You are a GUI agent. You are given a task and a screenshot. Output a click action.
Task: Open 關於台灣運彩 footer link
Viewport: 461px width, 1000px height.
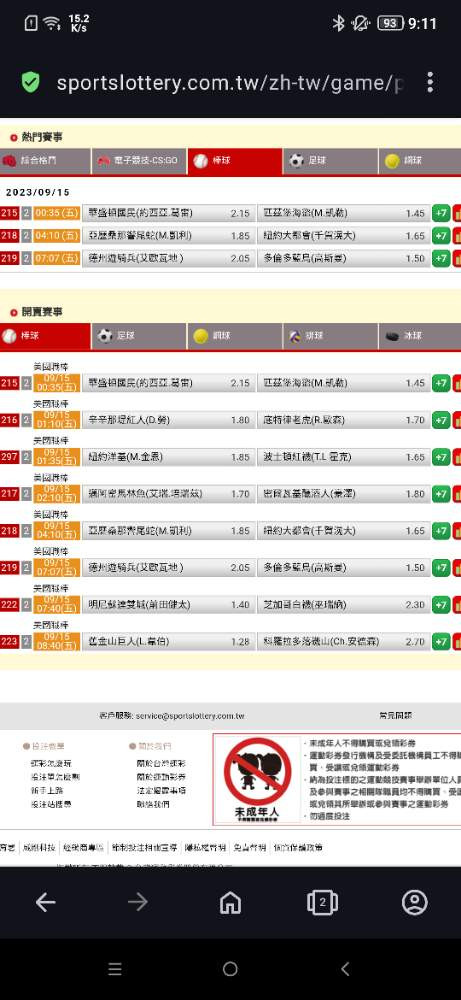pos(161,763)
